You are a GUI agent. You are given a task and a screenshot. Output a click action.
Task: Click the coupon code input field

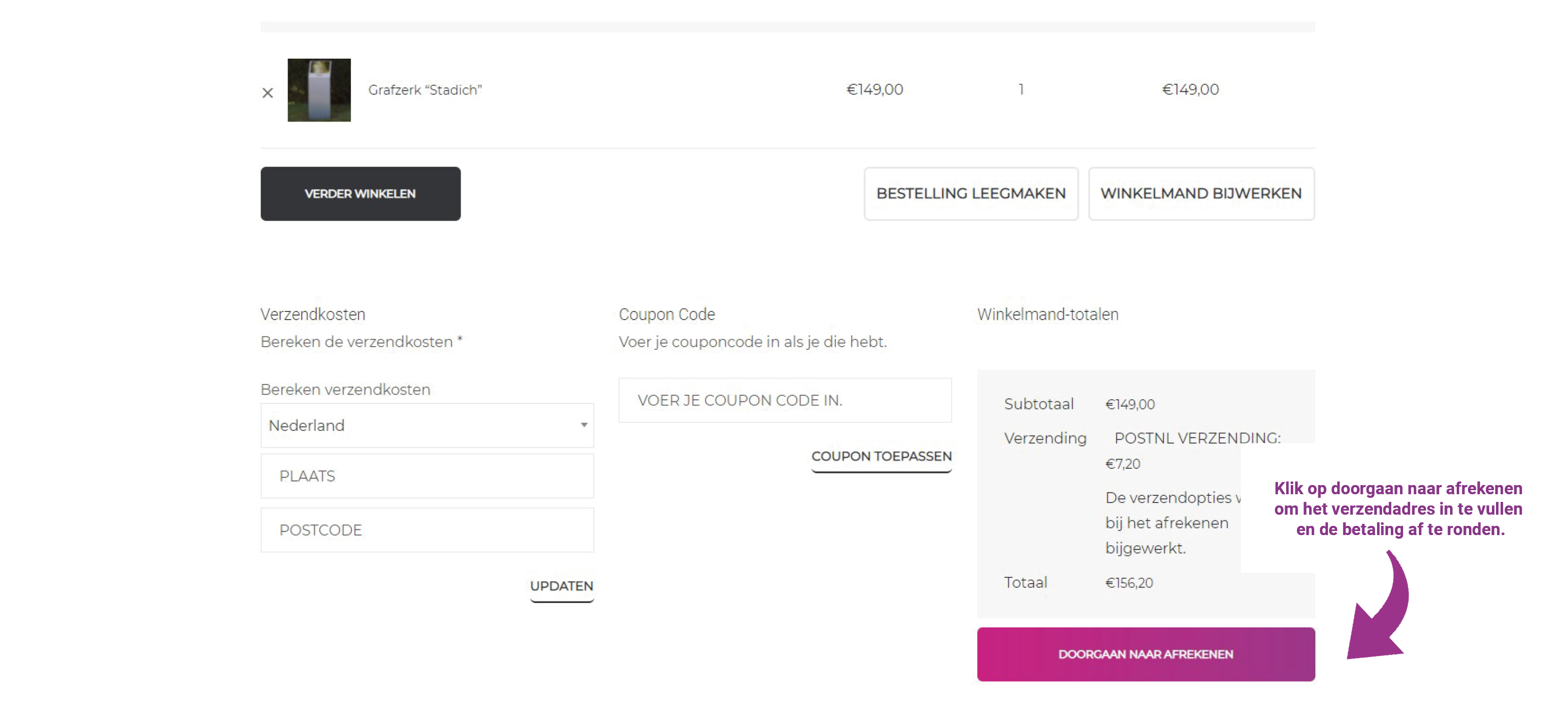pyautogui.click(x=784, y=400)
